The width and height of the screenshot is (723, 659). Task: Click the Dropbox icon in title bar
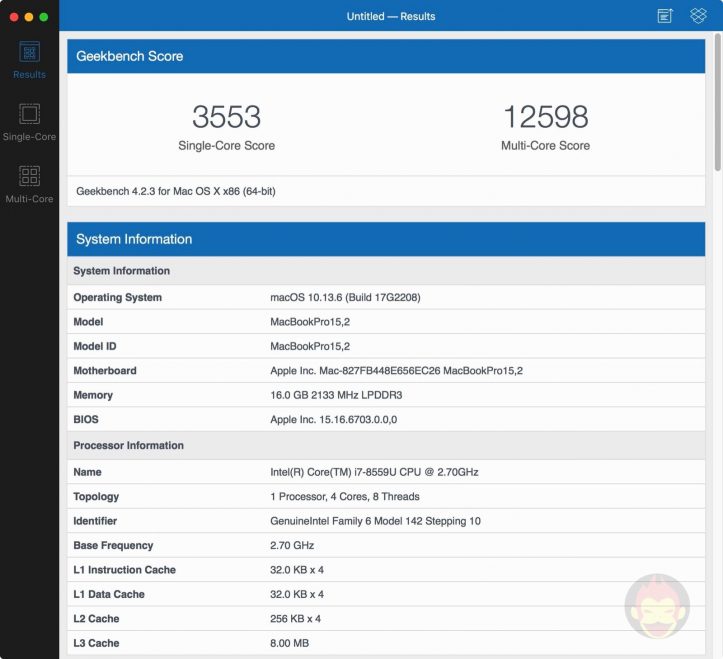tap(698, 16)
